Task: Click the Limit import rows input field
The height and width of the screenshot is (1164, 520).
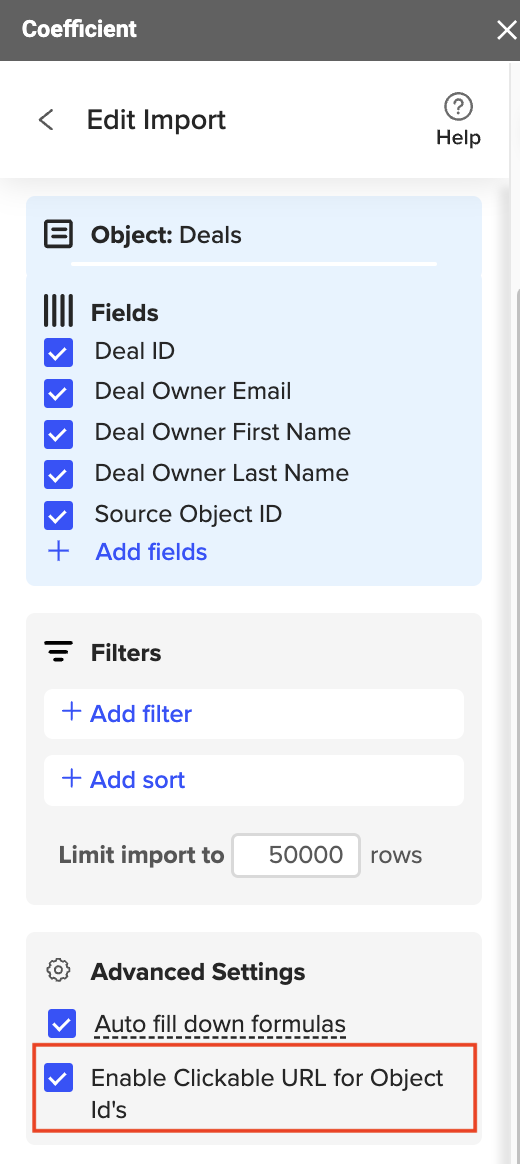Action: click(x=296, y=855)
